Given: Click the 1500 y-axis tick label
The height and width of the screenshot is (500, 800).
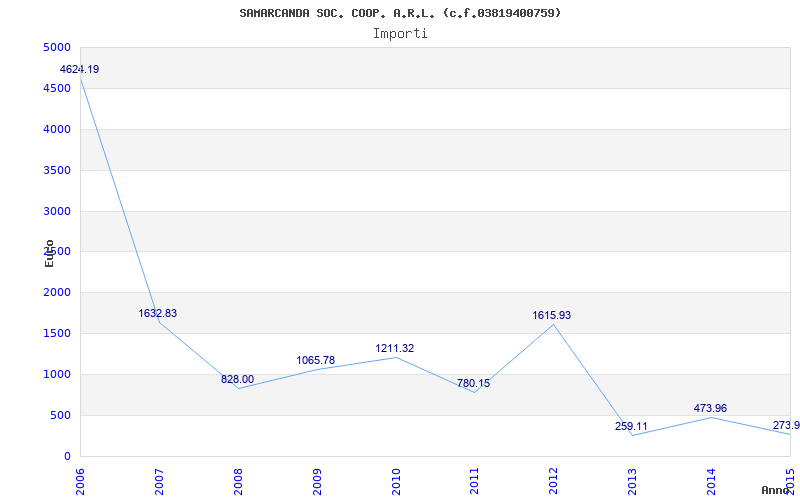Looking at the screenshot, I should (x=59, y=334).
